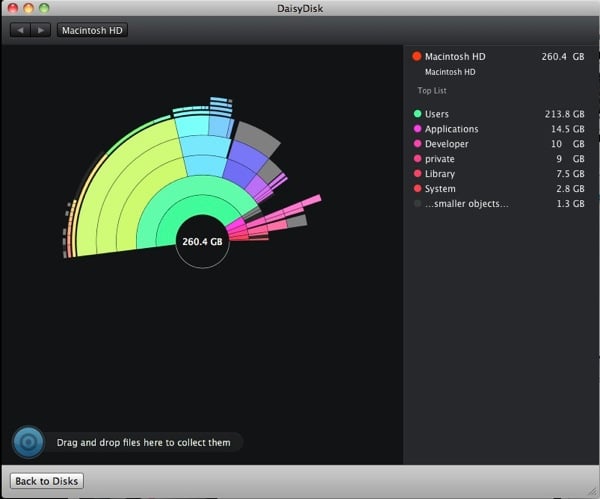Click the 'Drag and drop files here' collector bar
The width and height of the screenshot is (600, 499).
click(143, 443)
